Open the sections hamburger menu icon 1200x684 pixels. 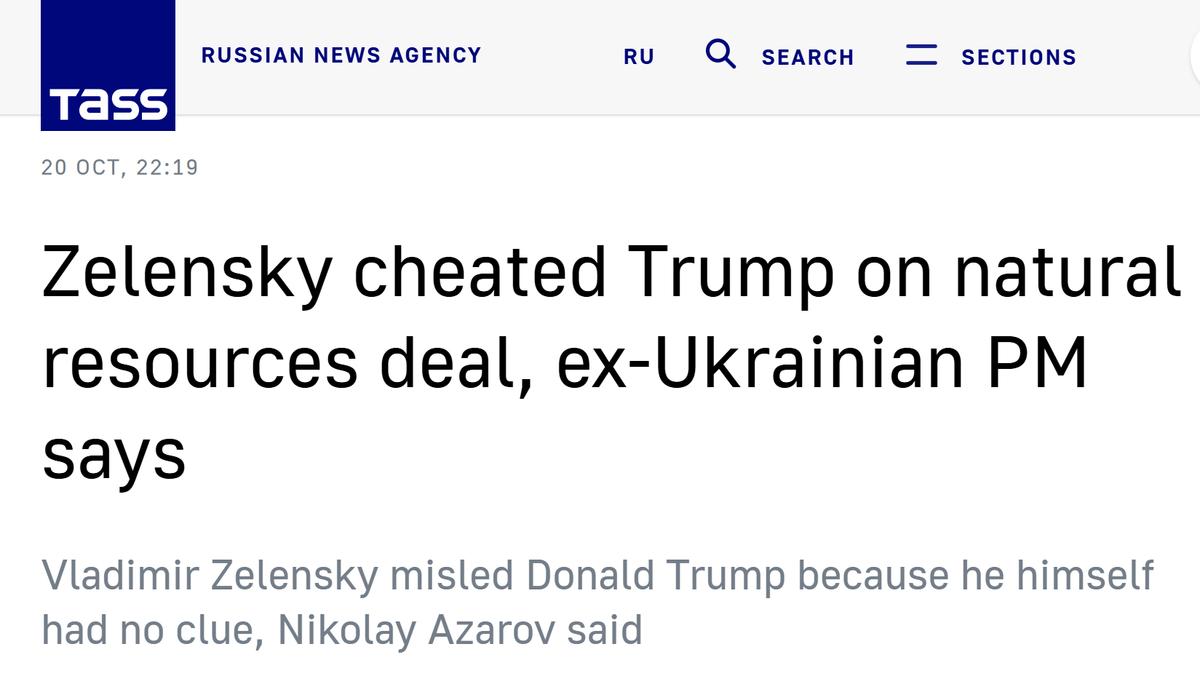pos(921,55)
